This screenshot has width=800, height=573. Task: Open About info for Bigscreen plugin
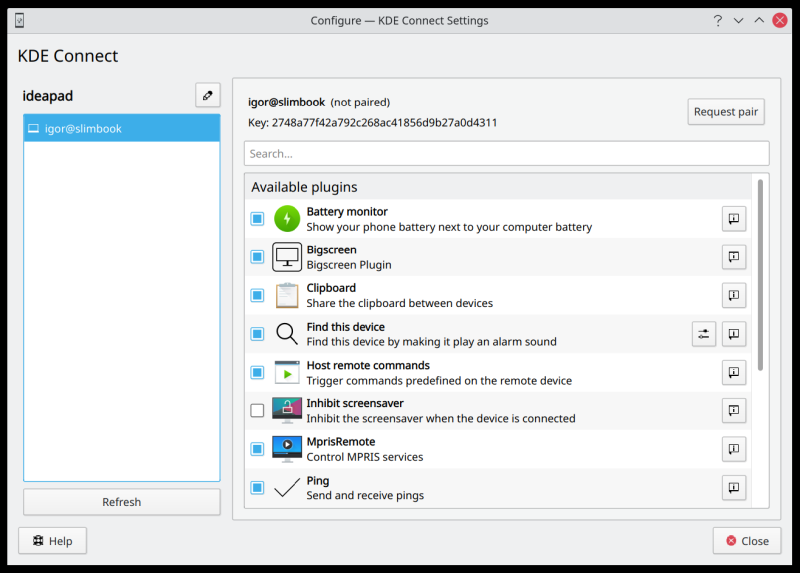pos(734,257)
